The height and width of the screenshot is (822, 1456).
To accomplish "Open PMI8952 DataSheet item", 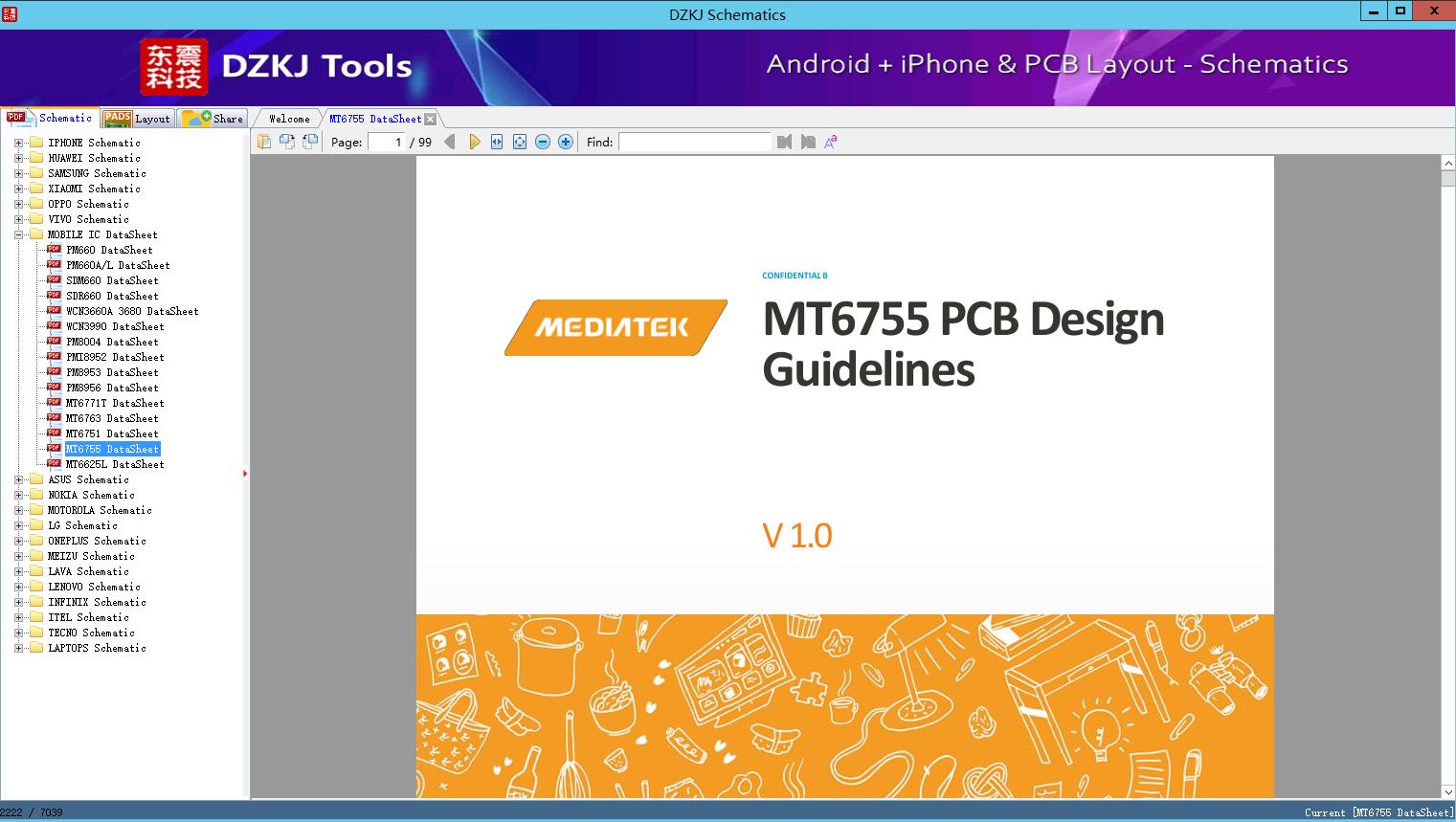I will click(115, 357).
